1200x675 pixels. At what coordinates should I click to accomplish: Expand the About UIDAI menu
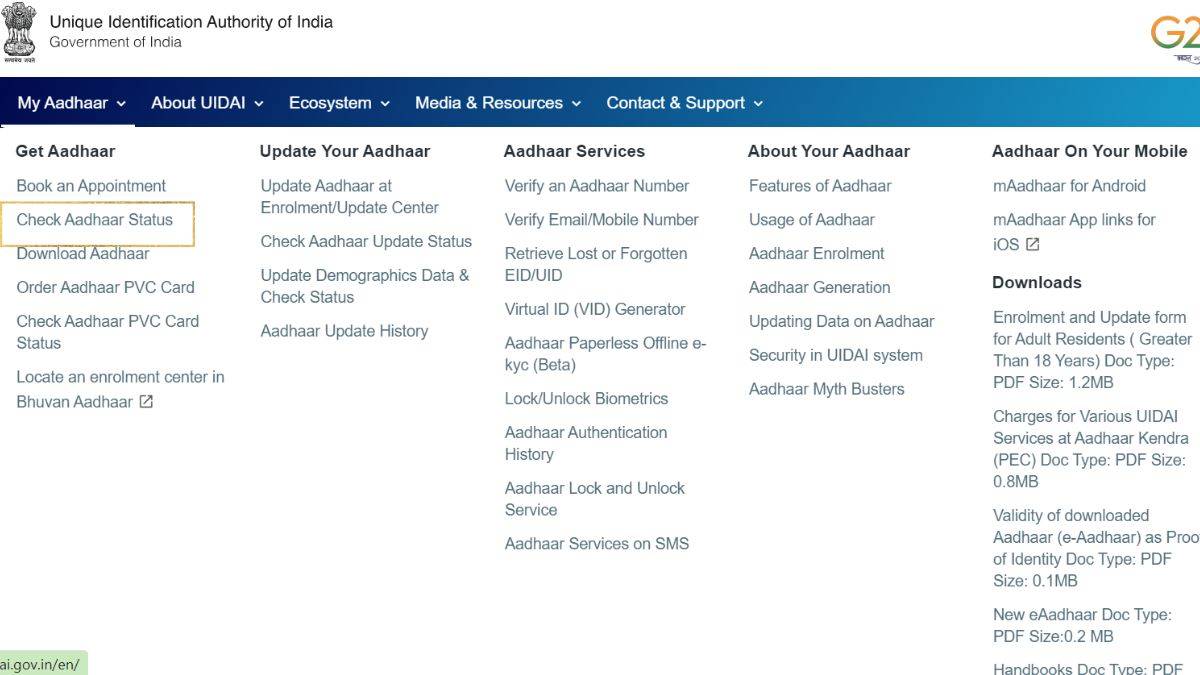[x=207, y=103]
